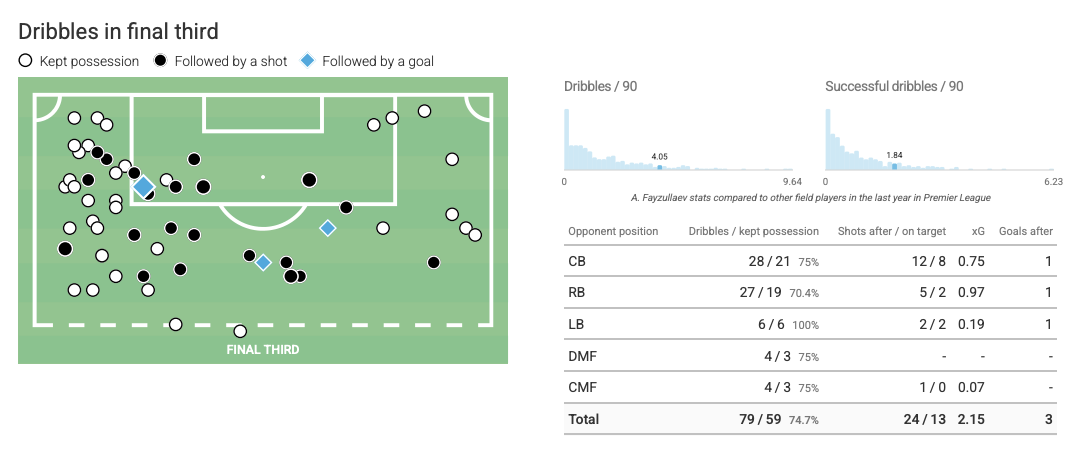Select the goal diamond right of the penalty arc
Screen dimensions: 1080x450
pos(327,228)
